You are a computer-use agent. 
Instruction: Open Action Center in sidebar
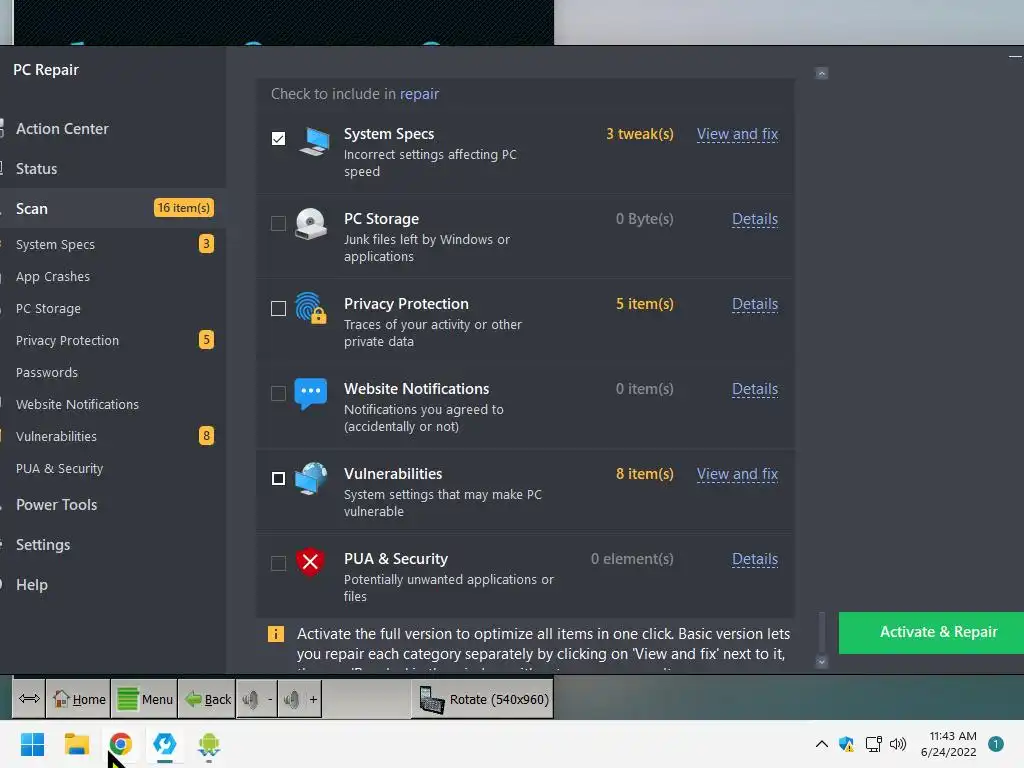62,129
